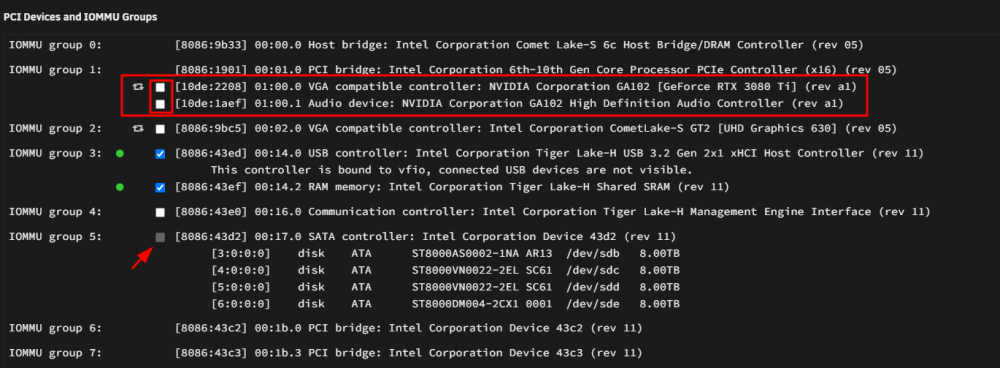Click the reset icon beside RTX 3080 Ti
This screenshot has width=1000, height=368.
pos(137,87)
